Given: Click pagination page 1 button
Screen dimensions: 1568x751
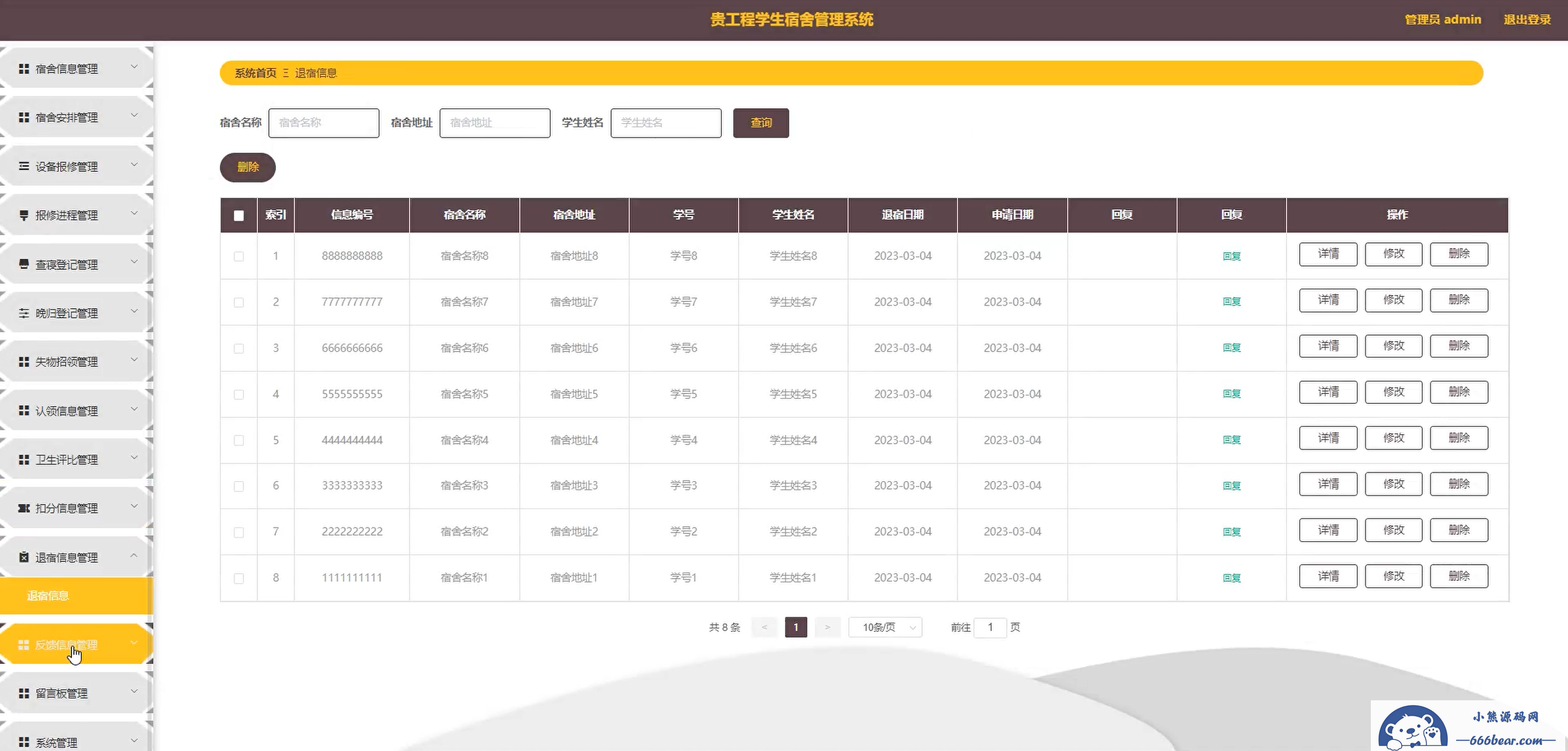Looking at the screenshot, I should 795,628.
